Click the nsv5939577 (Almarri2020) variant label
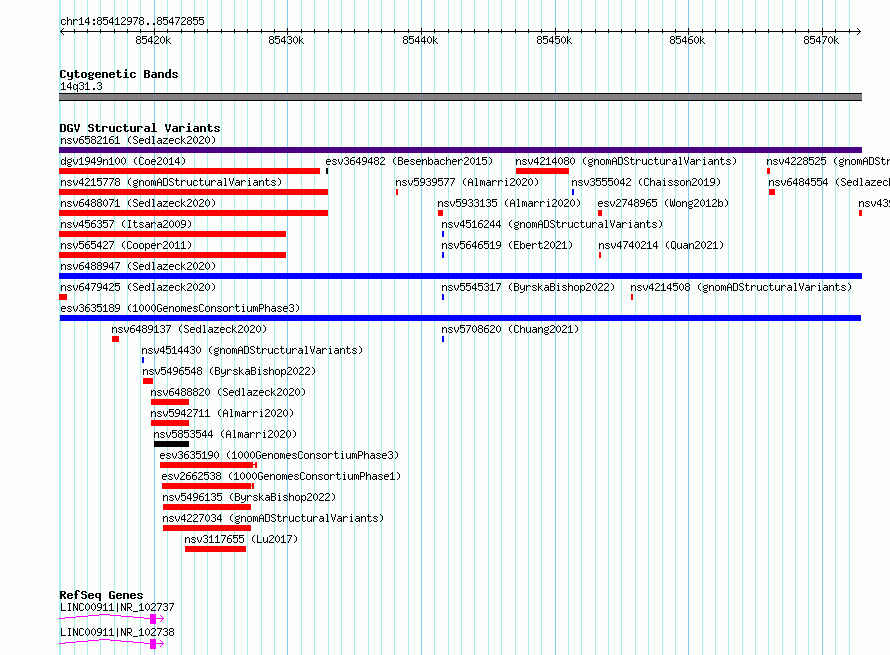890x655 pixels. coord(467,182)
